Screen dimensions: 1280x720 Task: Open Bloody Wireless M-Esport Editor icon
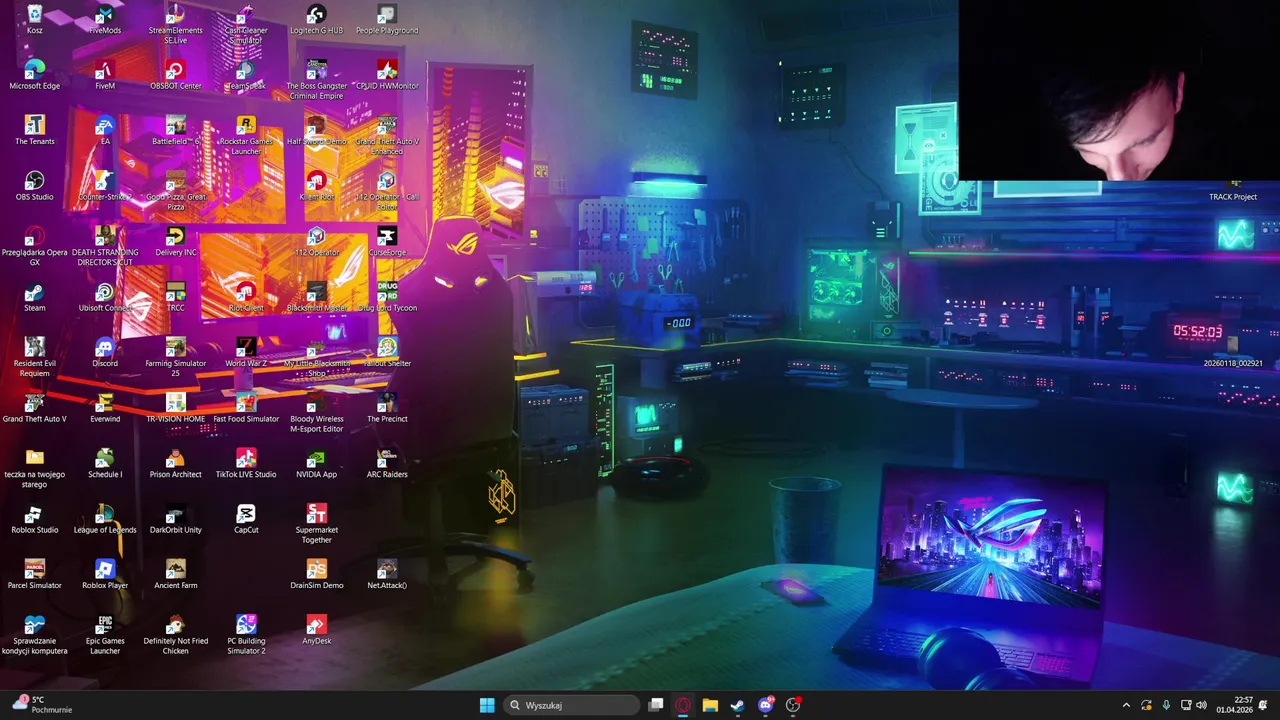point(316,413)
